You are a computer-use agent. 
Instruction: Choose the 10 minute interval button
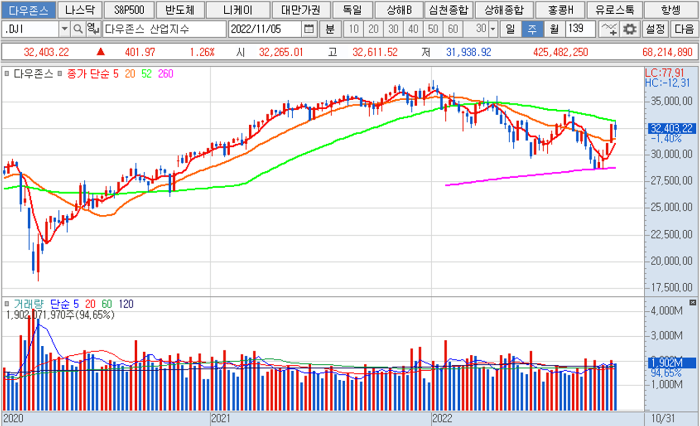pos(354,29)
